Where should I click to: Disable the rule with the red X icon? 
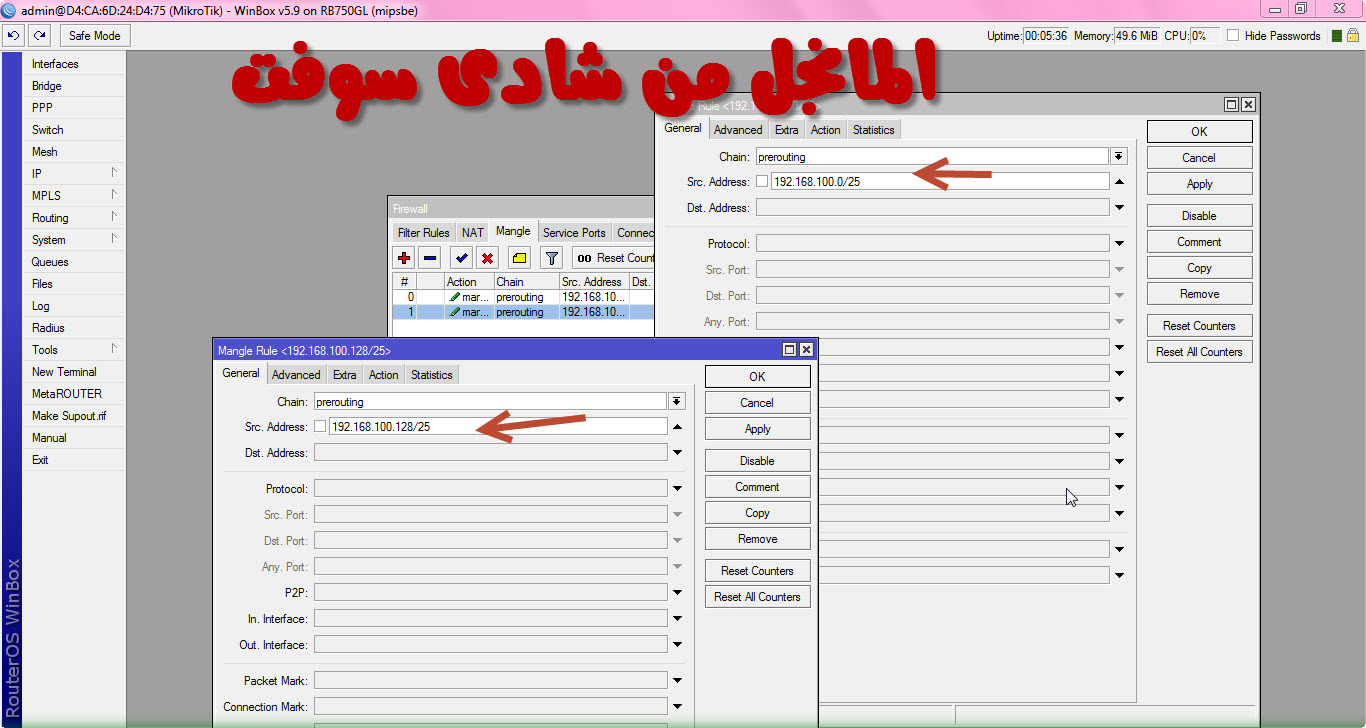(487, 258)
